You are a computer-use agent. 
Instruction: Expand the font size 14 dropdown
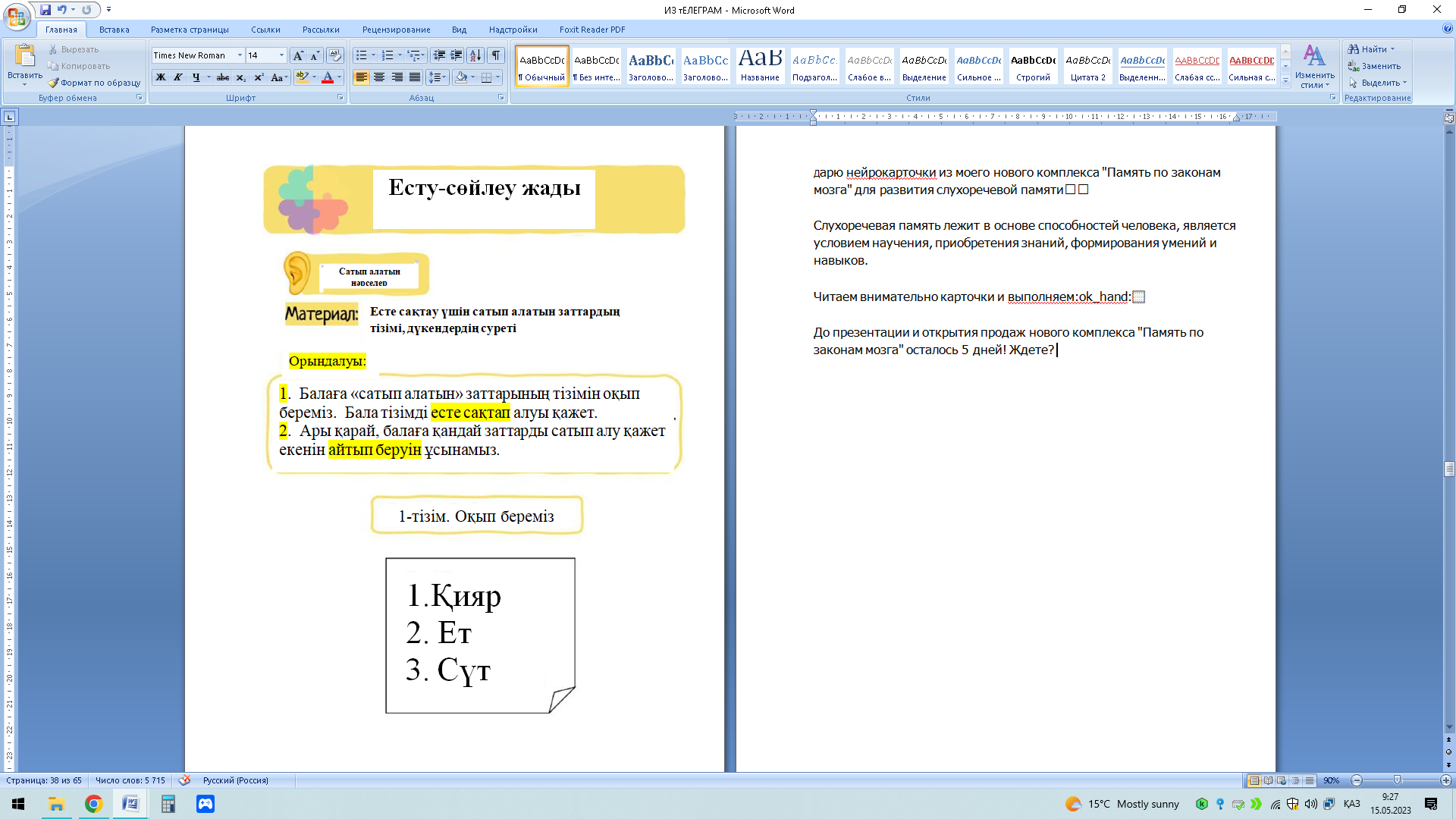click(281, 55)
